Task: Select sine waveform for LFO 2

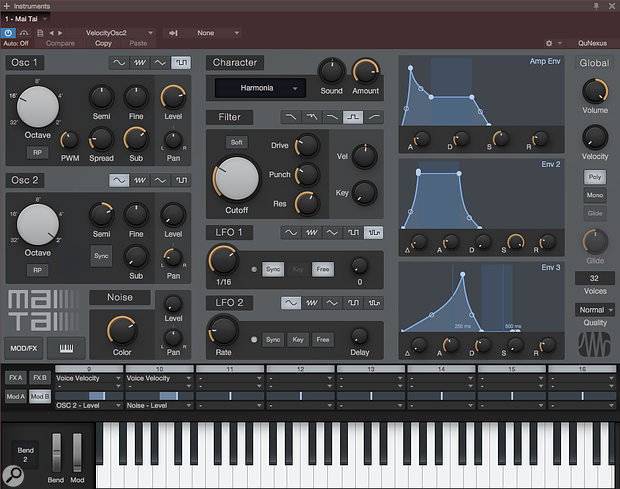Action: [291, 303]
